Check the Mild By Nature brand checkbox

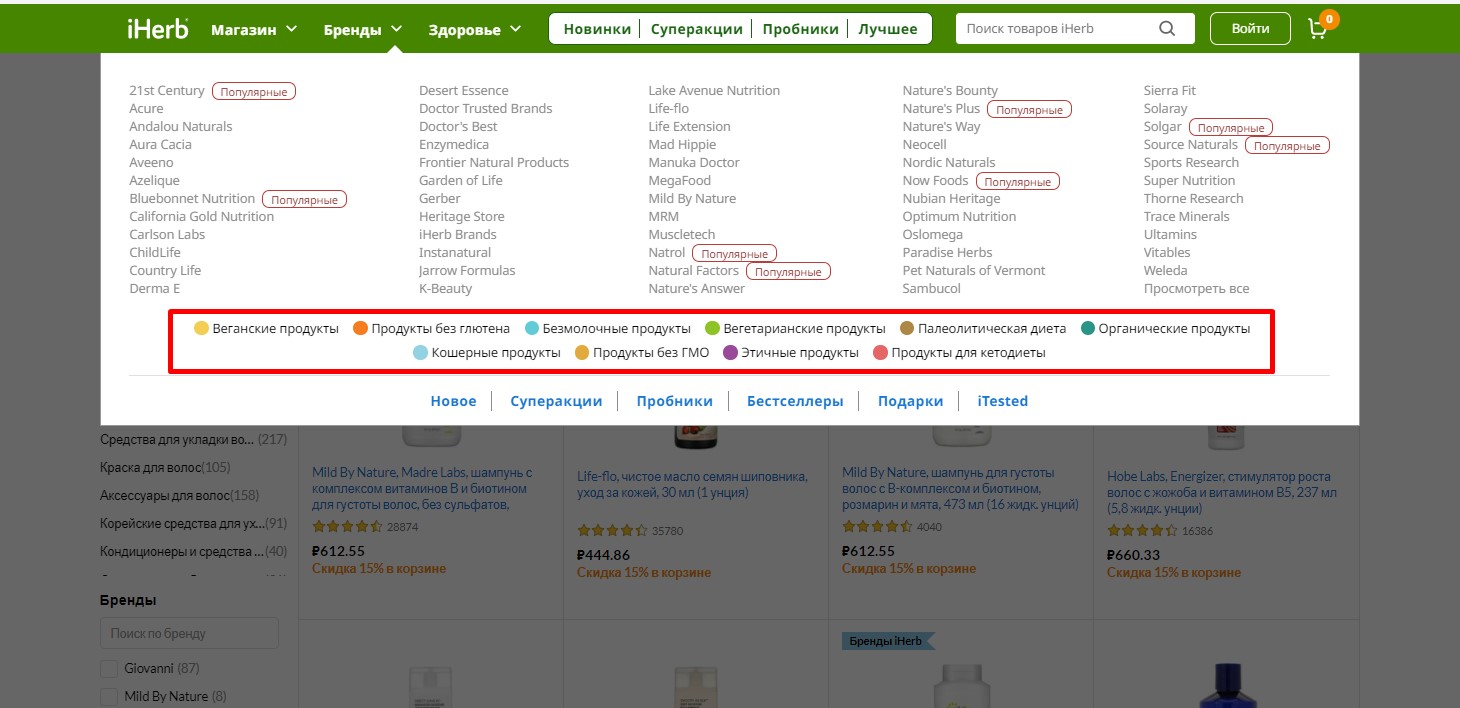coord(108,696)
